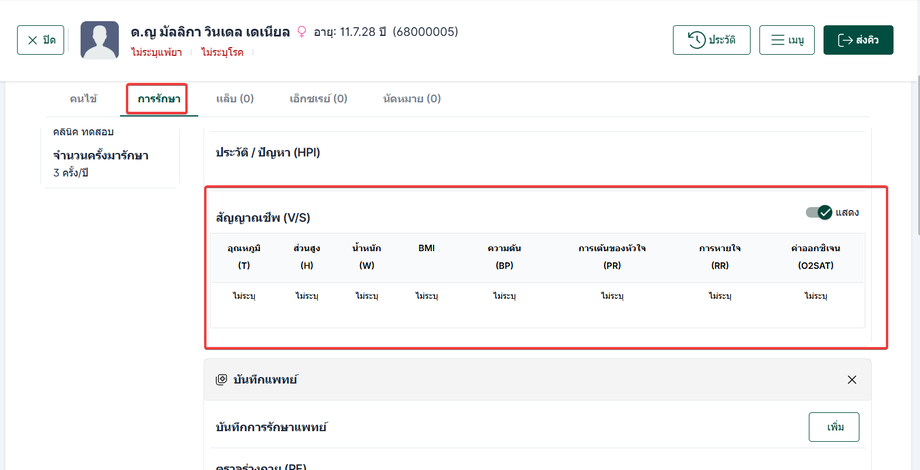Switch to the นัดหมาย (0) tab
The width and height of the screenshot is (920, 470).
tap(412, 99)
